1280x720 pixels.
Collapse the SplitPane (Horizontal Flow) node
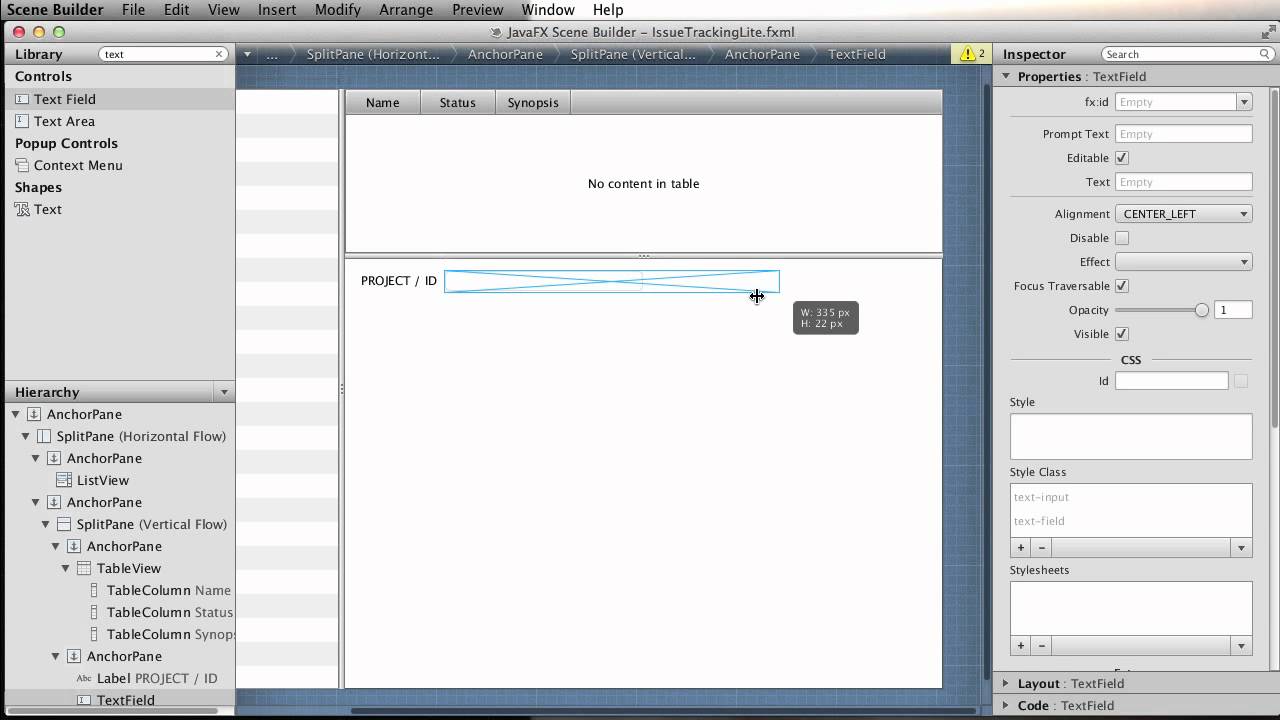pyautogui.click(x=26, y=436)
